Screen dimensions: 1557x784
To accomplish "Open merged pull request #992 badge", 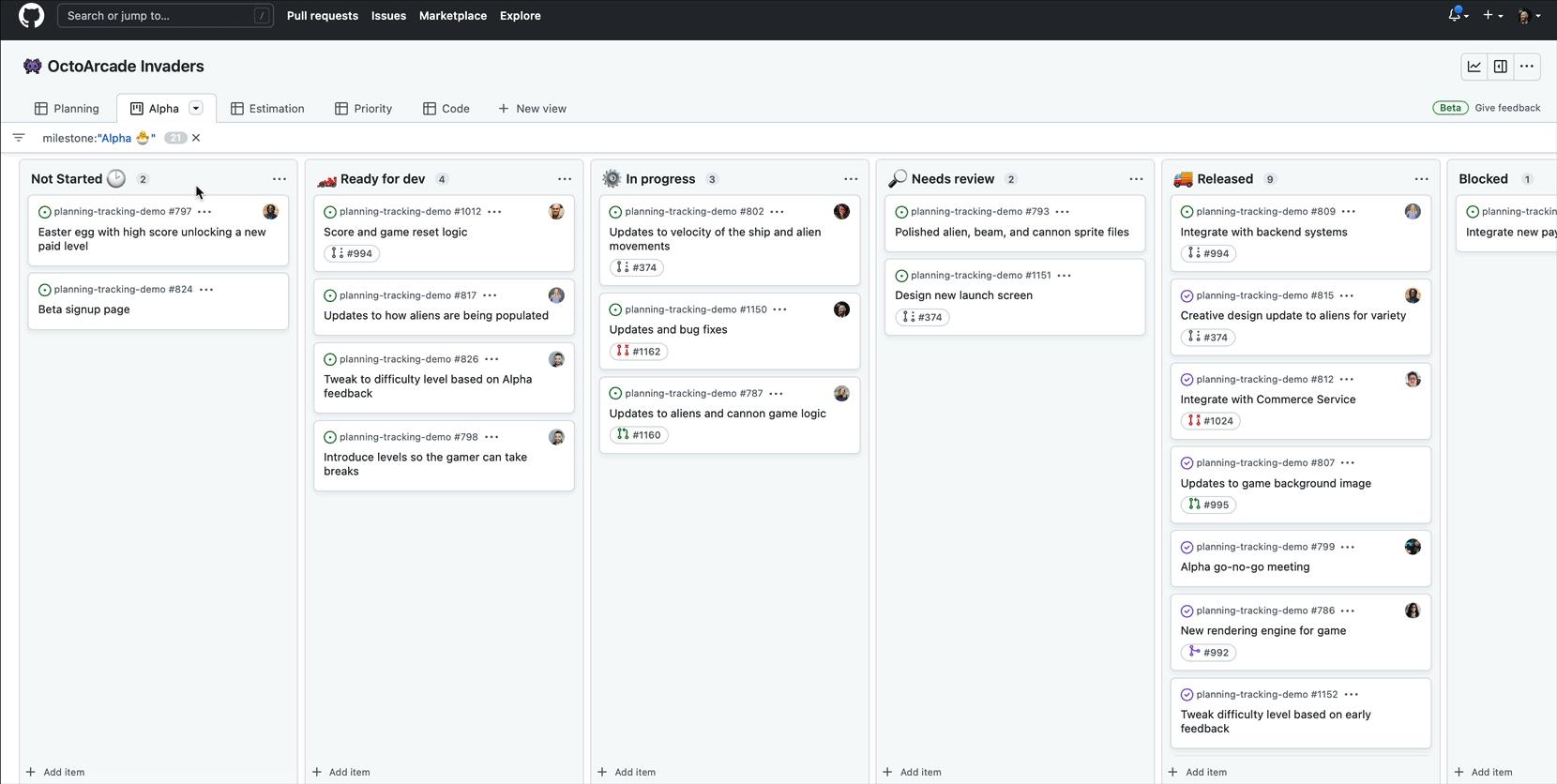I will click(x=1208, y=653).
